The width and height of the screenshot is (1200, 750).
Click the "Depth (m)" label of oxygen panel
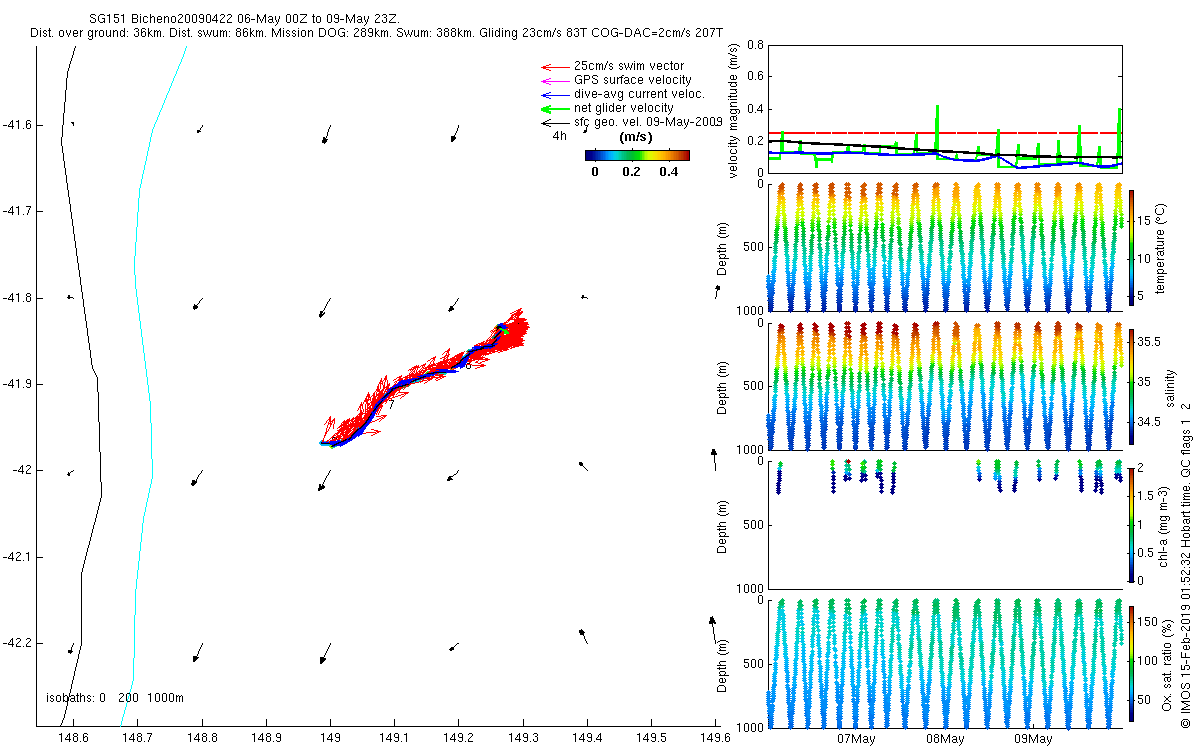724,665
